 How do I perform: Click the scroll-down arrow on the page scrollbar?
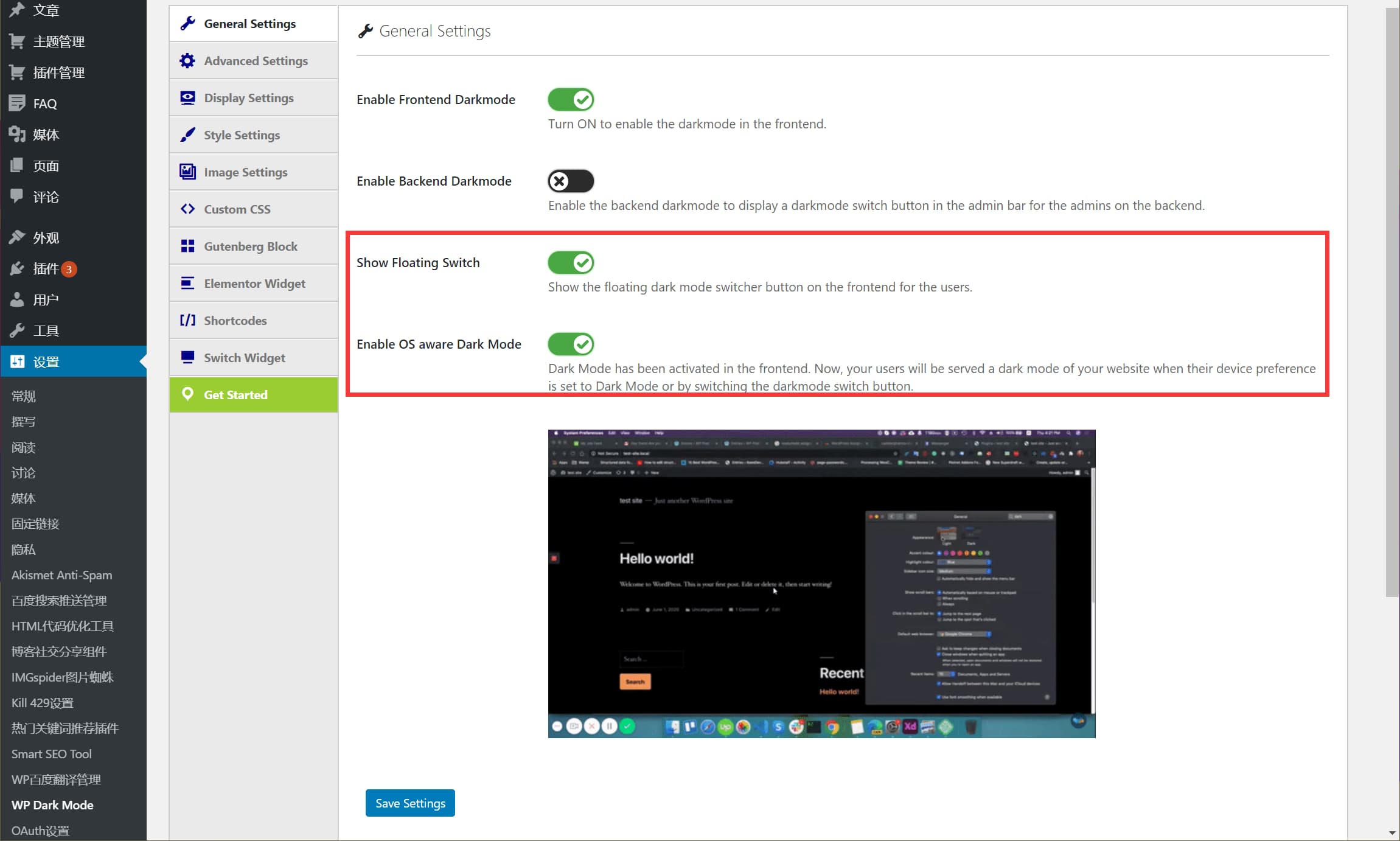point(1392,833)
